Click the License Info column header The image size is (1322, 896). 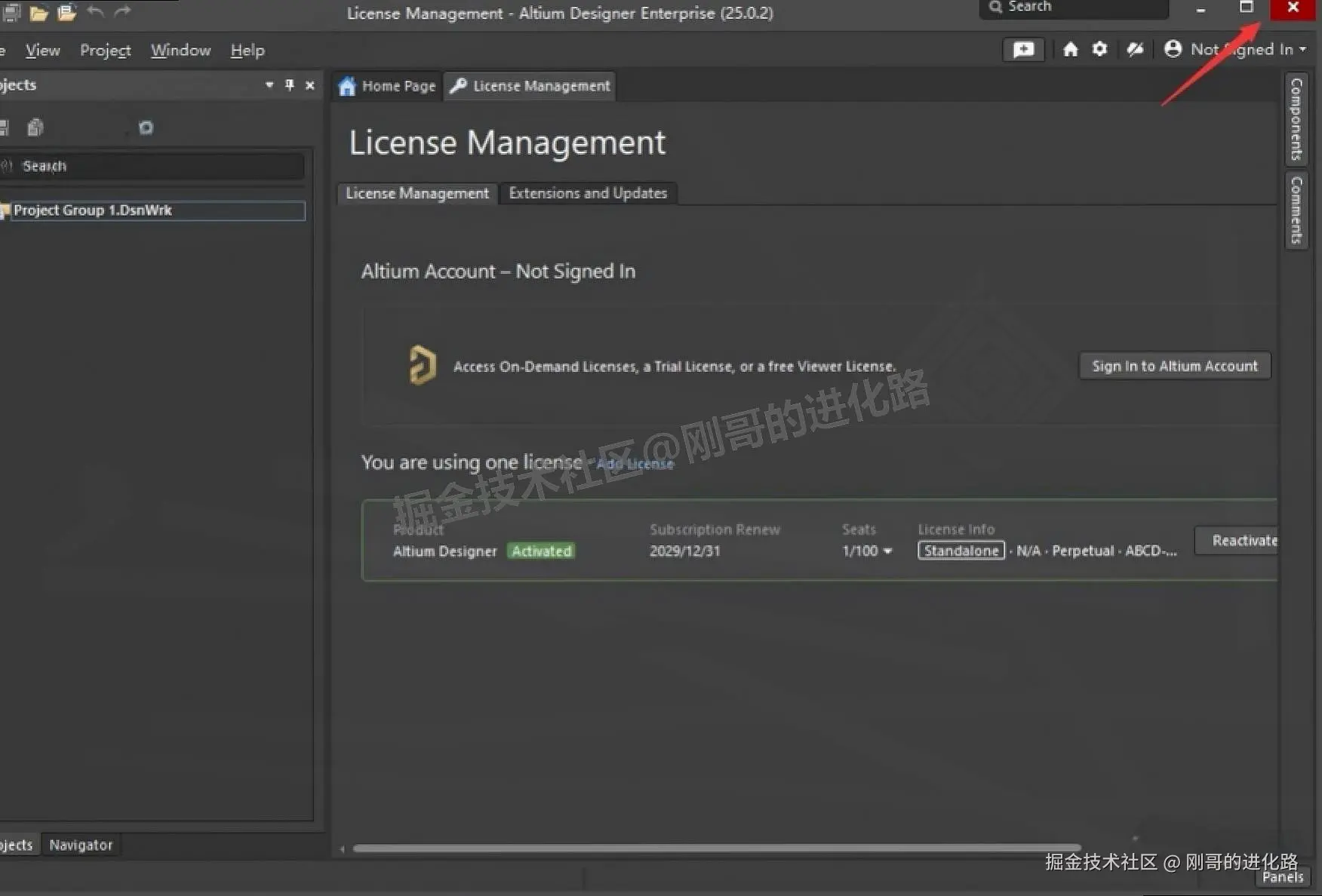956,529
